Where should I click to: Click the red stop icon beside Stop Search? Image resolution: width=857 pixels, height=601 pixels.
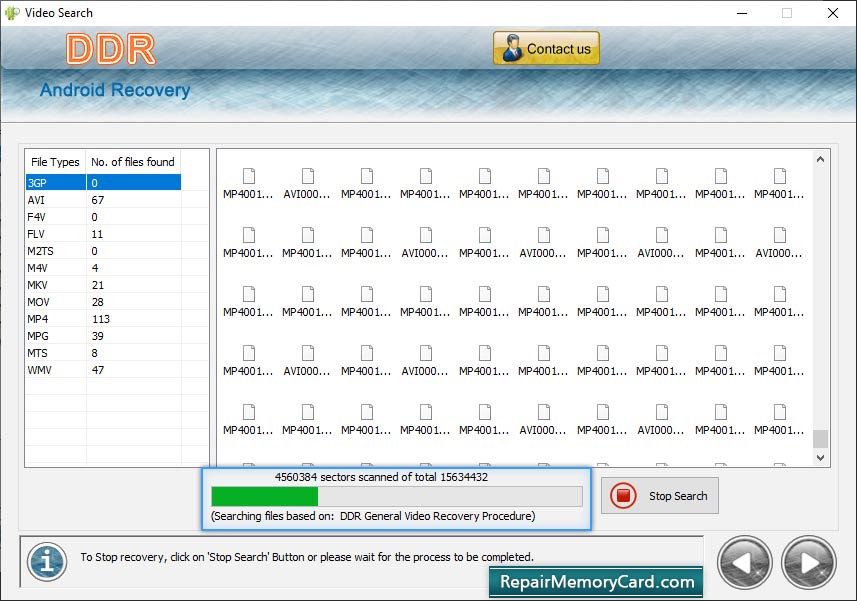point(623,496)
